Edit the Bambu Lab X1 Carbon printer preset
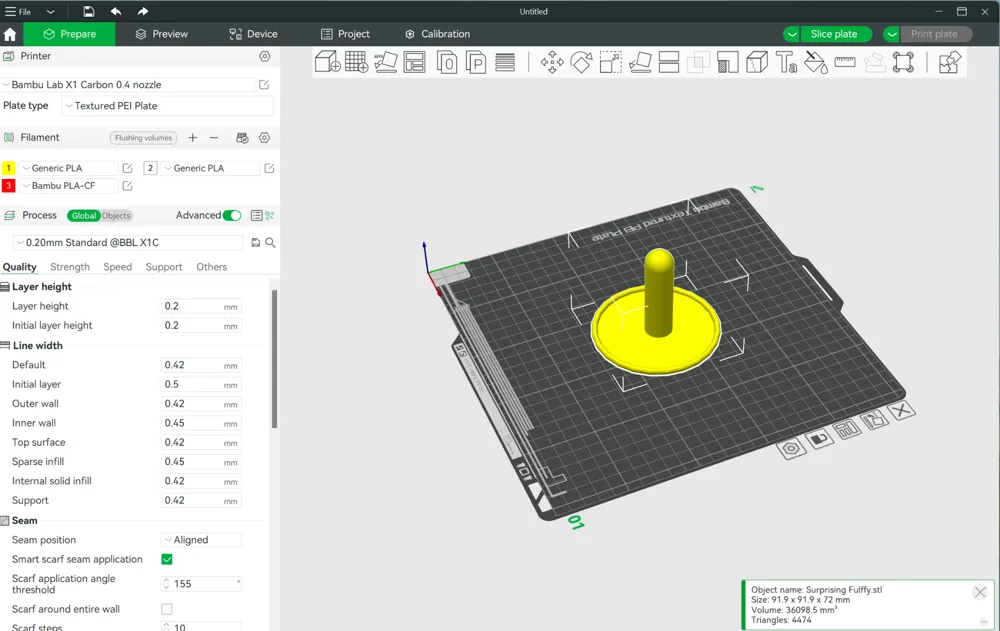The height and width of the screenshot is (631, 1000). click(x=264, y=84)
